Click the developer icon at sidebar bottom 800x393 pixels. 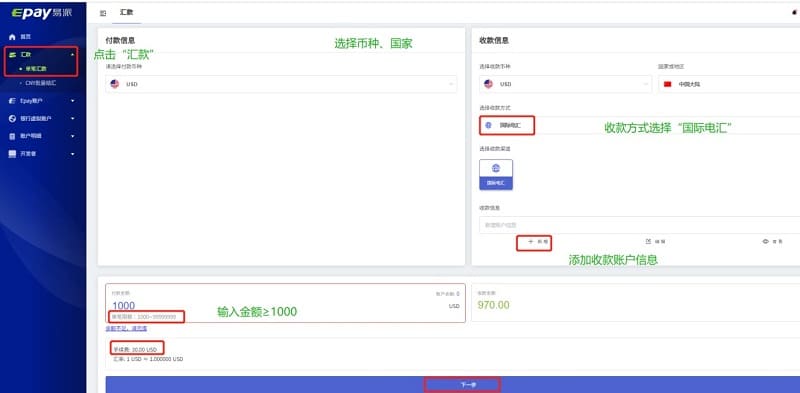13,154
